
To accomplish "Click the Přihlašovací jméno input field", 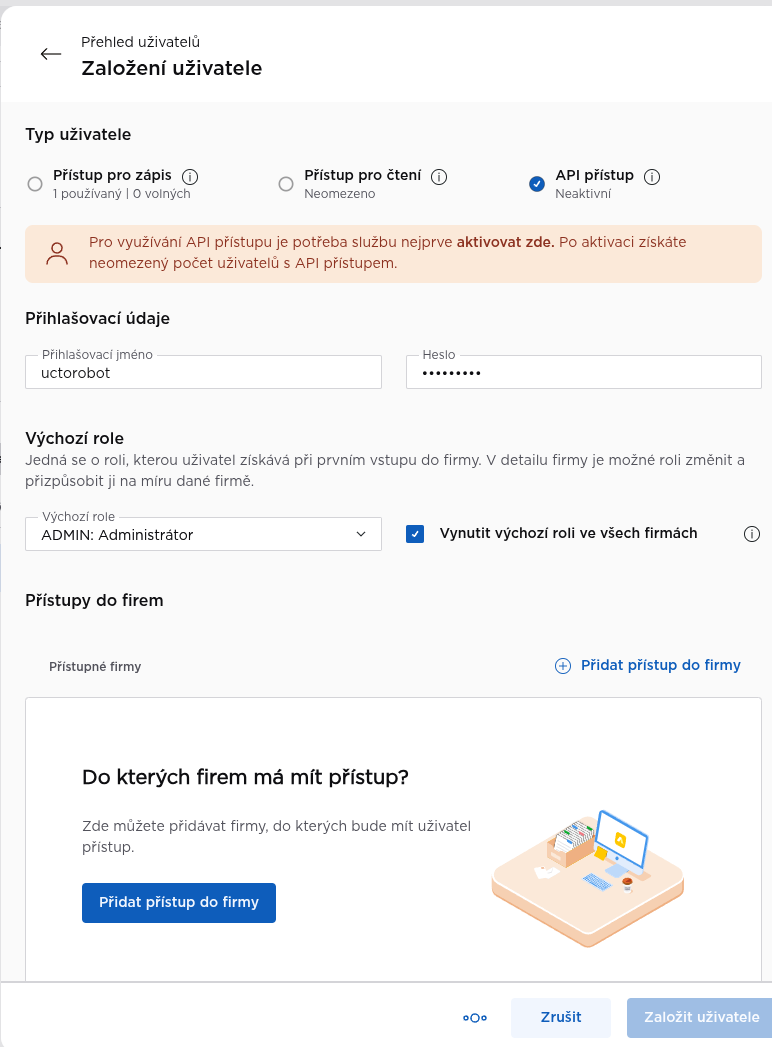I will 204,372.
